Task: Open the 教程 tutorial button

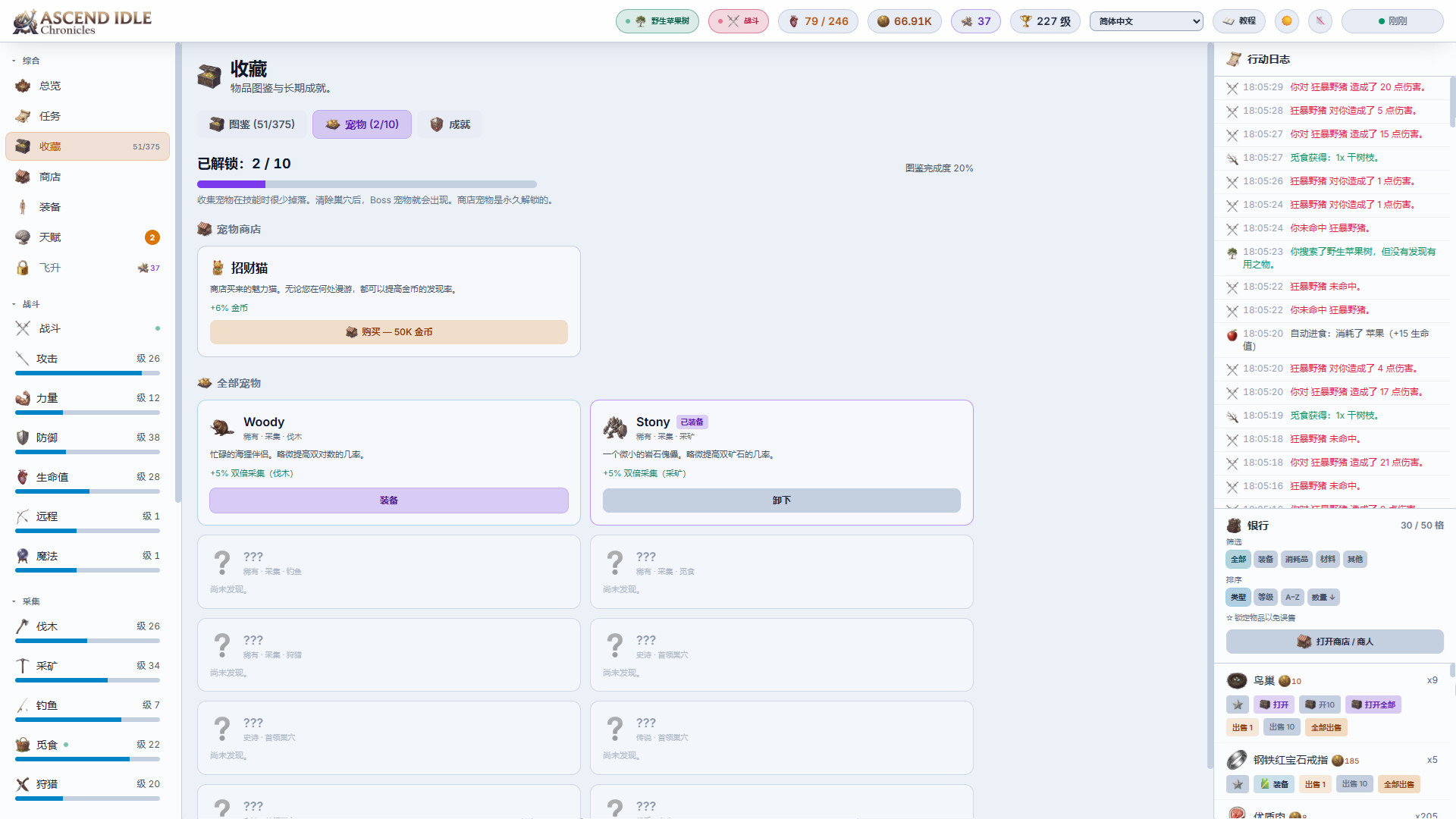Action: coord(1239,21)
